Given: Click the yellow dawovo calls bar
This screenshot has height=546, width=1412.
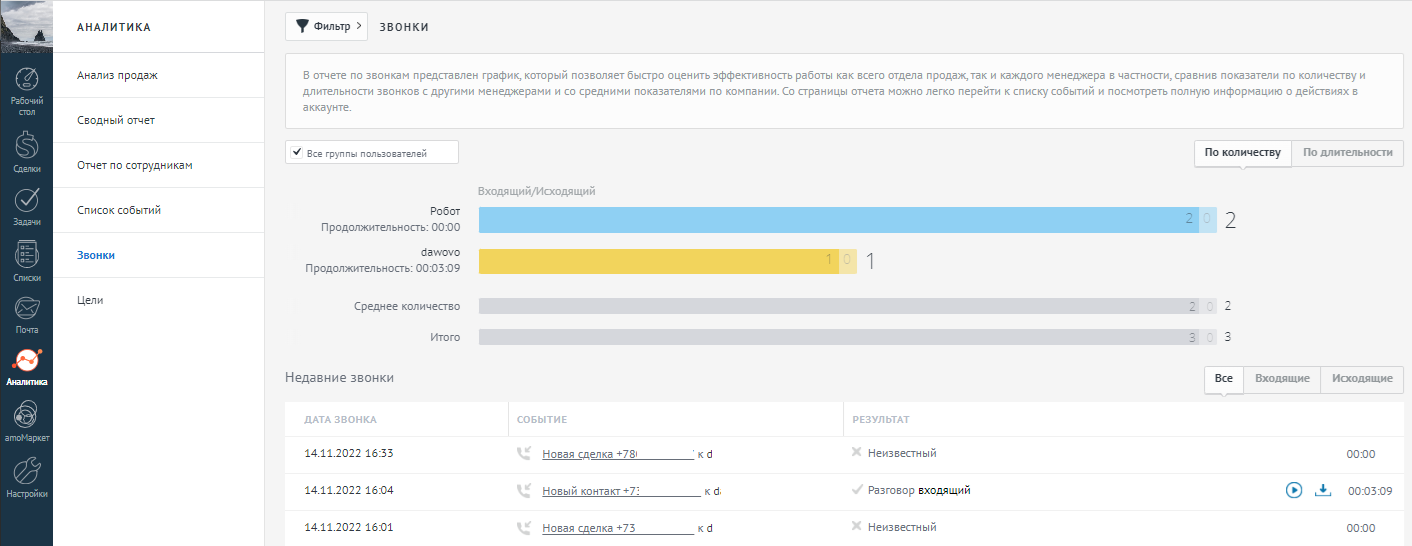Looking at the screenshot, I should tap(668, 261).
